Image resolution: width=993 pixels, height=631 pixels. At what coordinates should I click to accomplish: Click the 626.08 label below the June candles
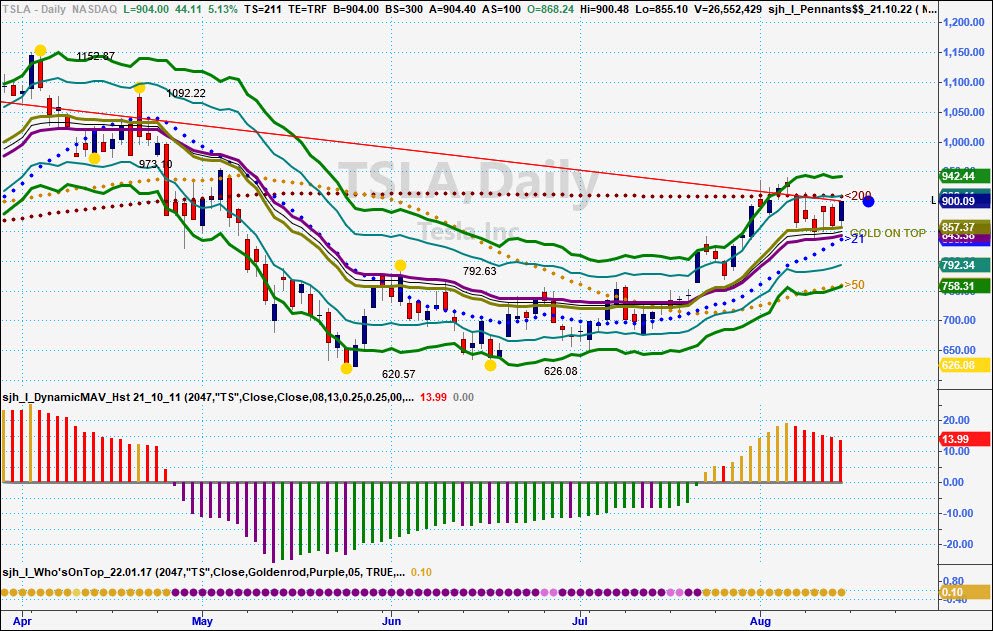560,371
